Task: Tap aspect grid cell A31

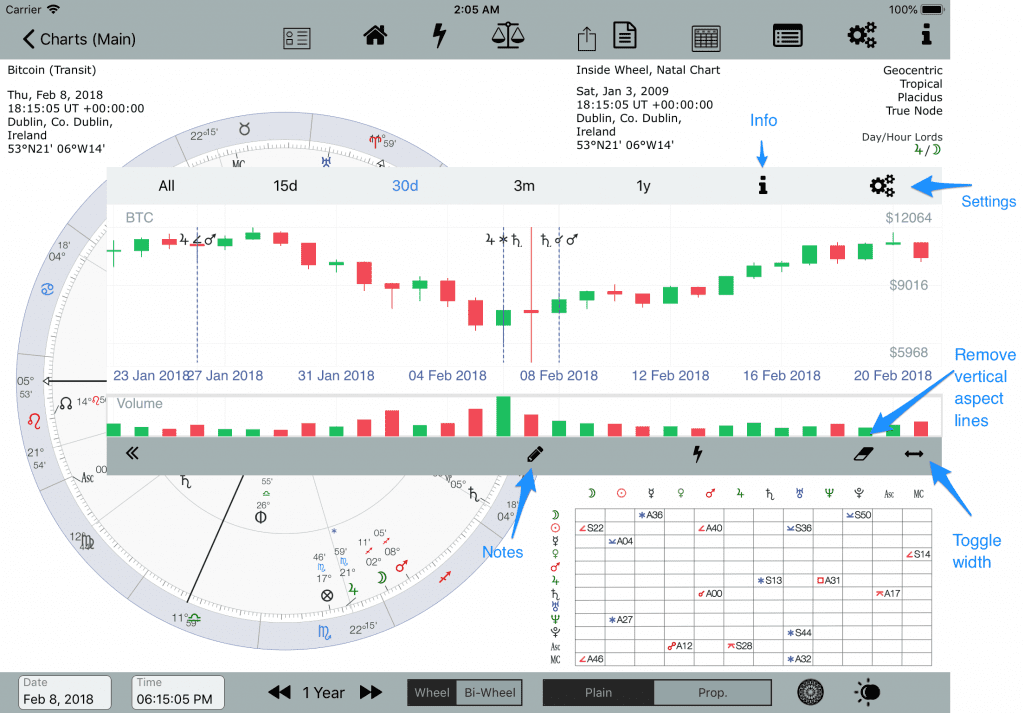Action: [828, 580]
